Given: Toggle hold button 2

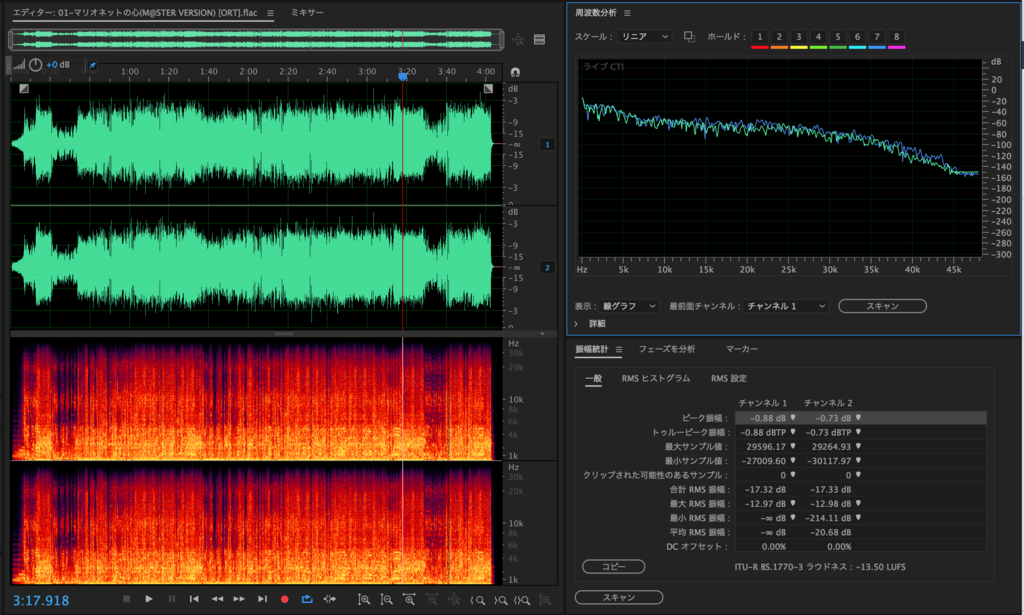Looking at the screenshot, I should pyautogui.click(x=779, y=37).
